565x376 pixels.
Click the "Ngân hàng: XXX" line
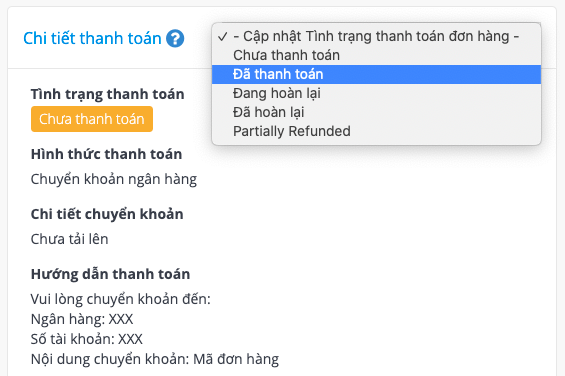point(82,319)
